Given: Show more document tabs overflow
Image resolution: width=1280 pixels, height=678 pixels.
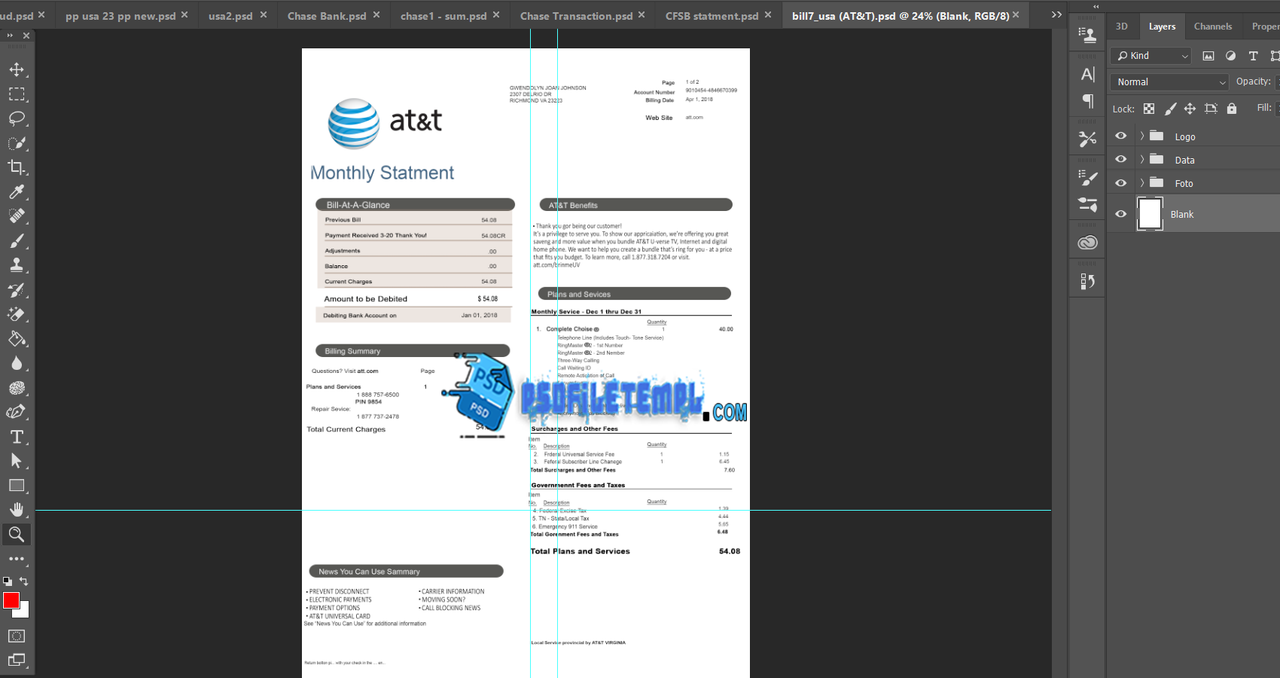Looking at the screenshot, I should (x=1056, y=14).
